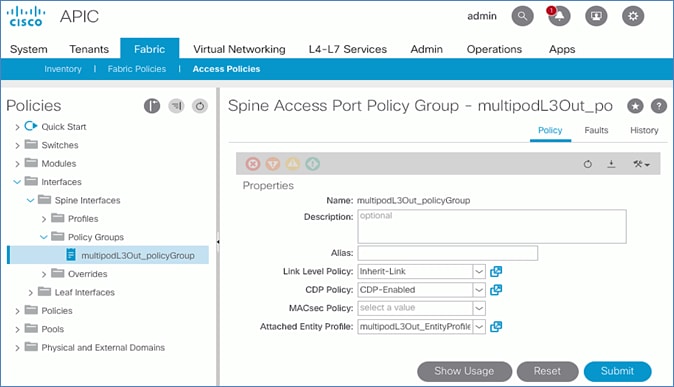The height and width of the screenshot is (387, 674).
Task: Go to the Fabric Policies submenu
Action: 137,69
